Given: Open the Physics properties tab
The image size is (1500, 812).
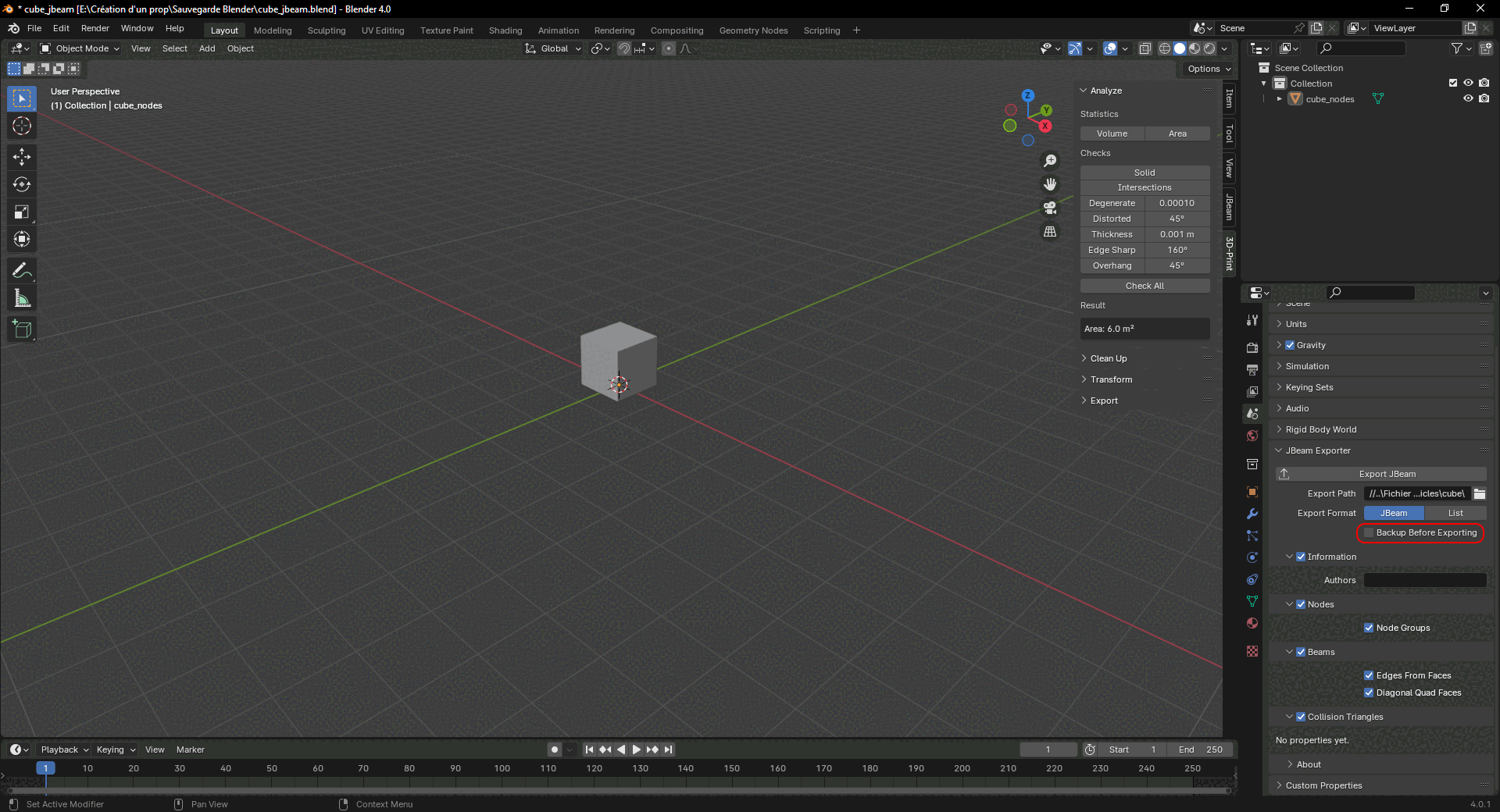Looking at the screenshot, I should point(1252,557).
